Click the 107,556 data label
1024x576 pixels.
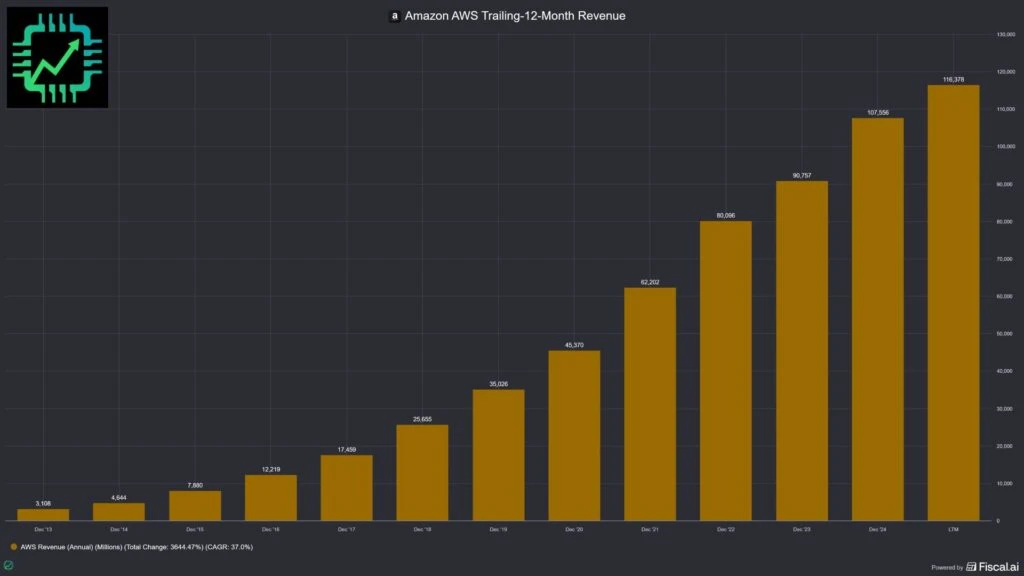877,112
